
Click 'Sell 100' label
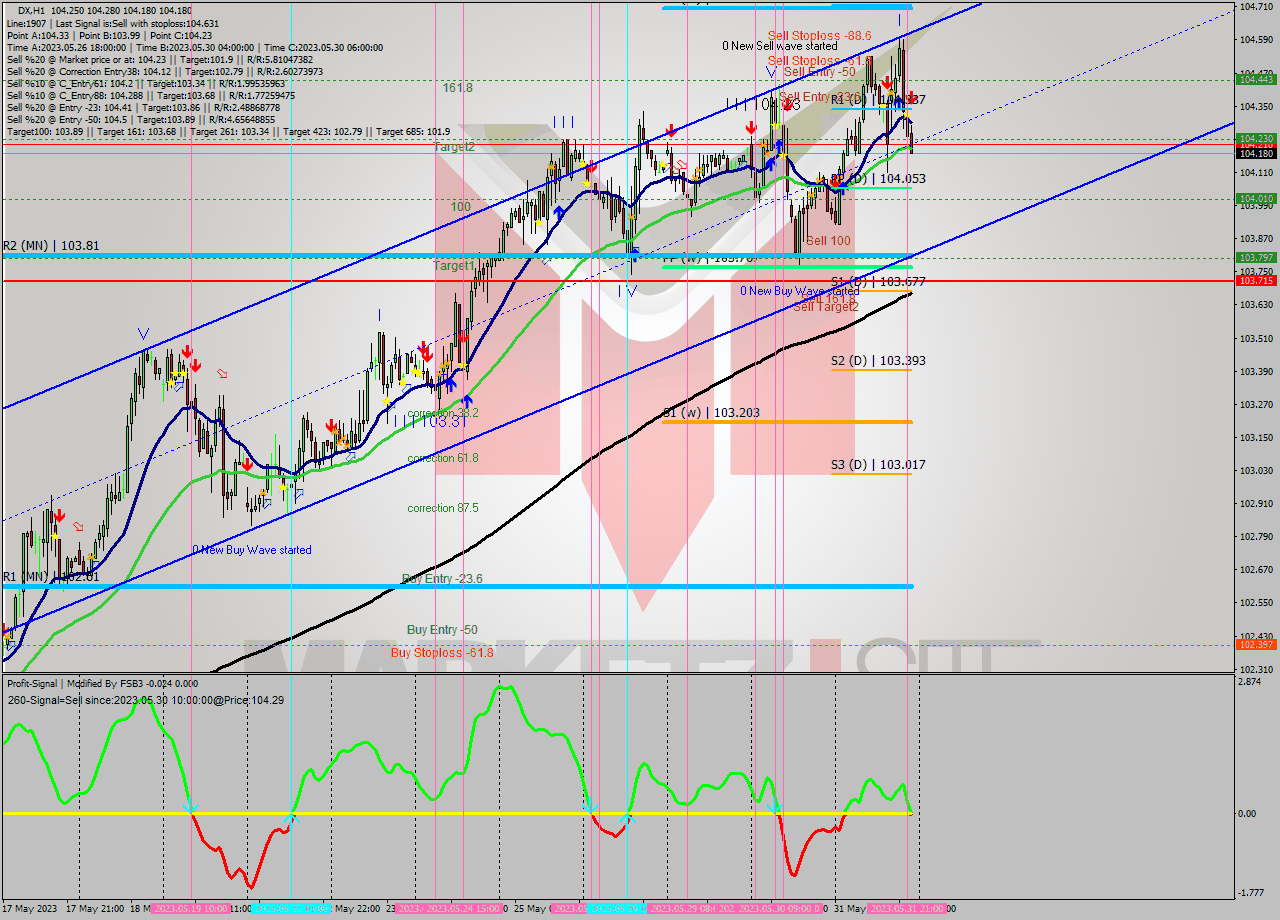tap(828, 241)
